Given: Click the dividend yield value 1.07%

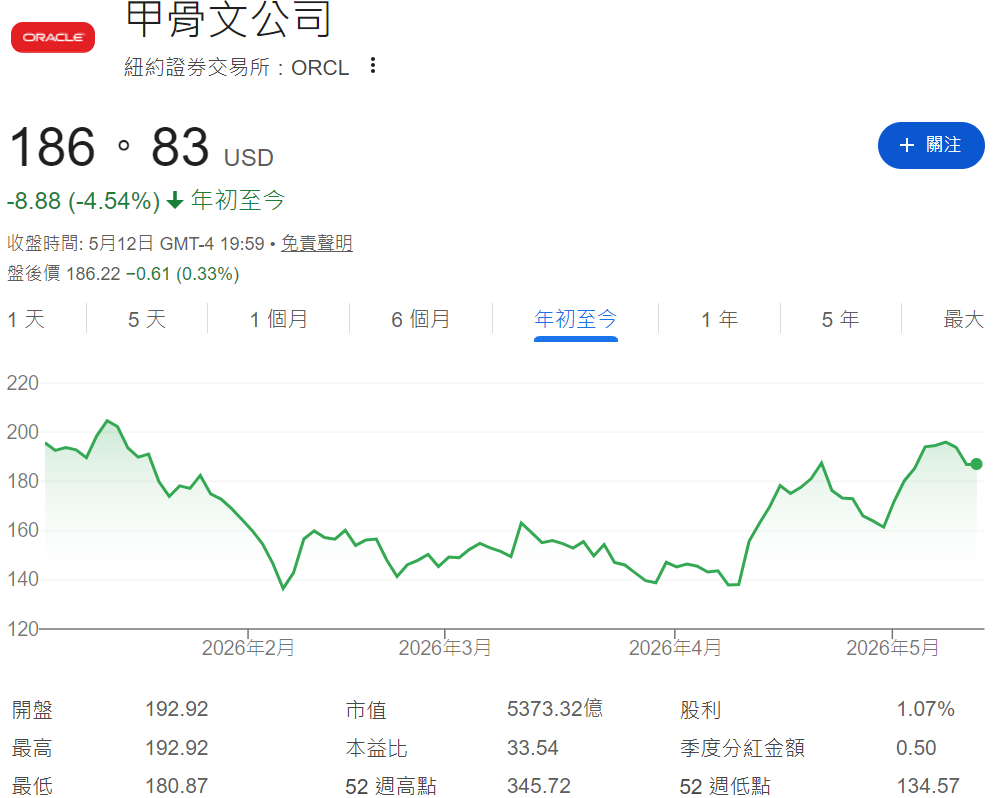Looking at the screenshot, I should coord(925,710).
